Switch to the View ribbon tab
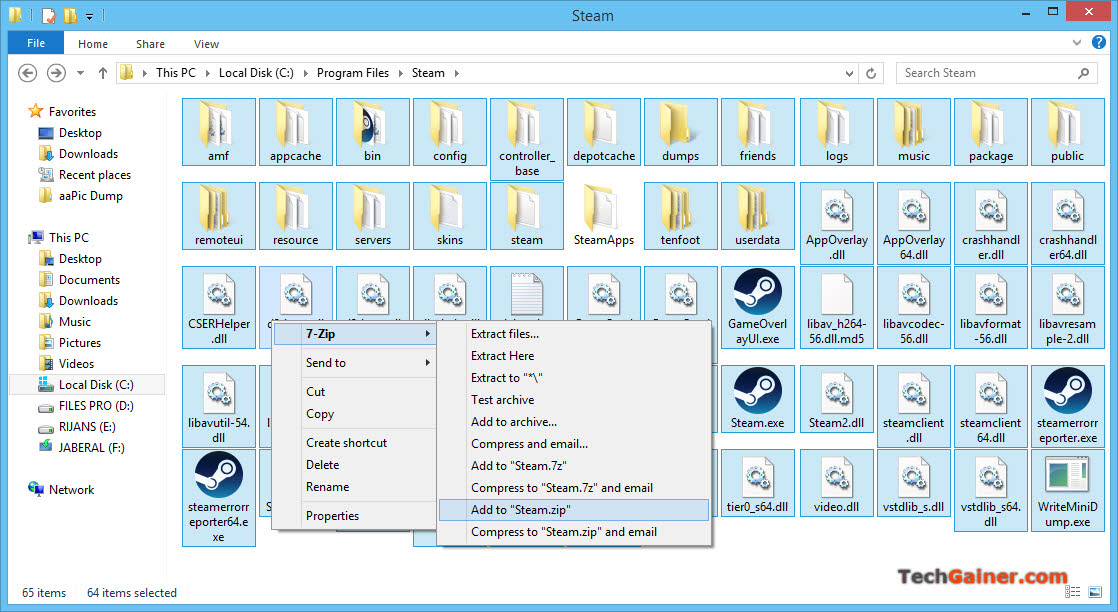 (x=206, y=44)
